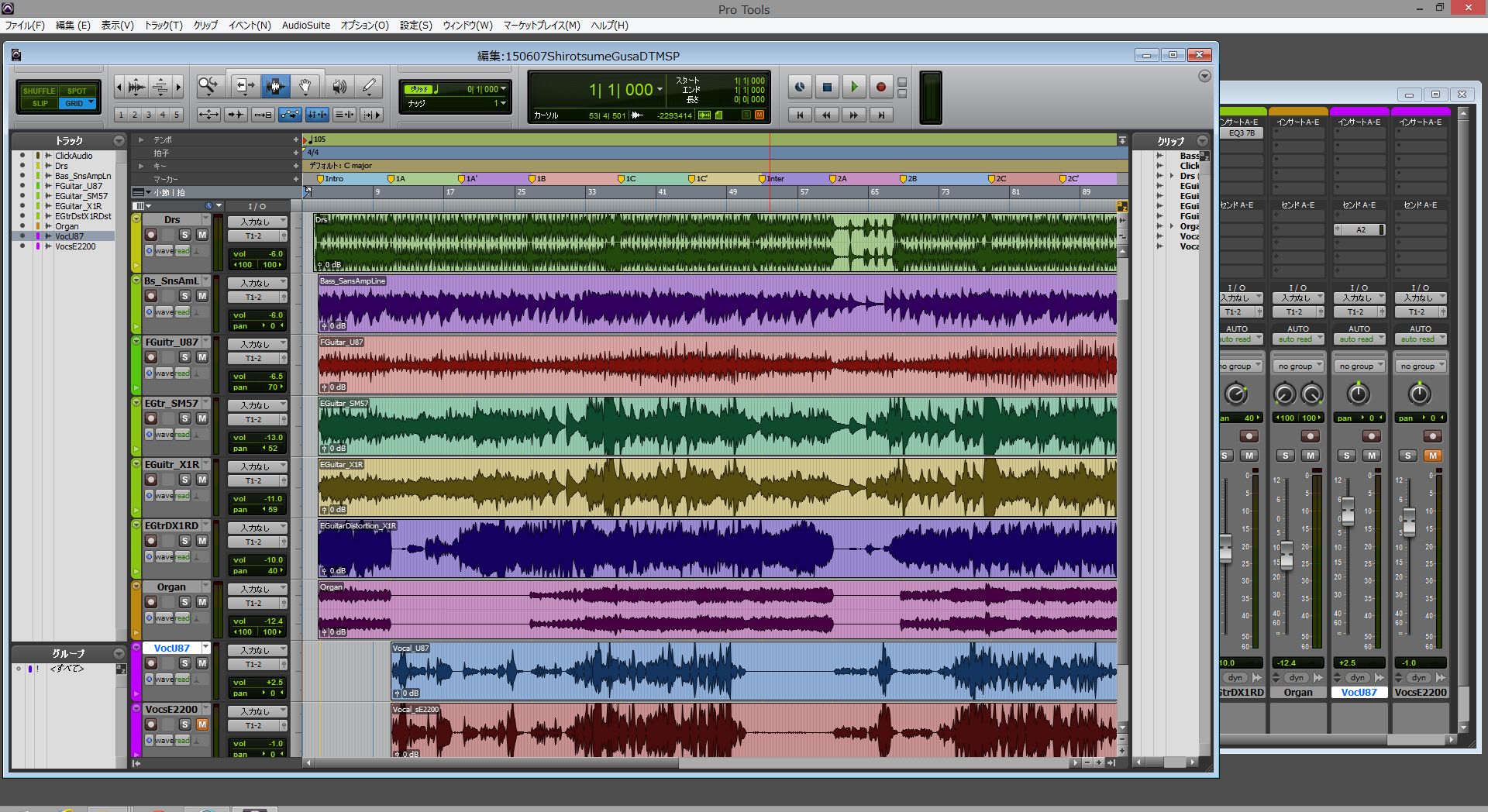The height and width of the screenshot is (812, 1488).
Task: Mute the Bs_SnsAmL track
Action: click(x=202, y=296)
